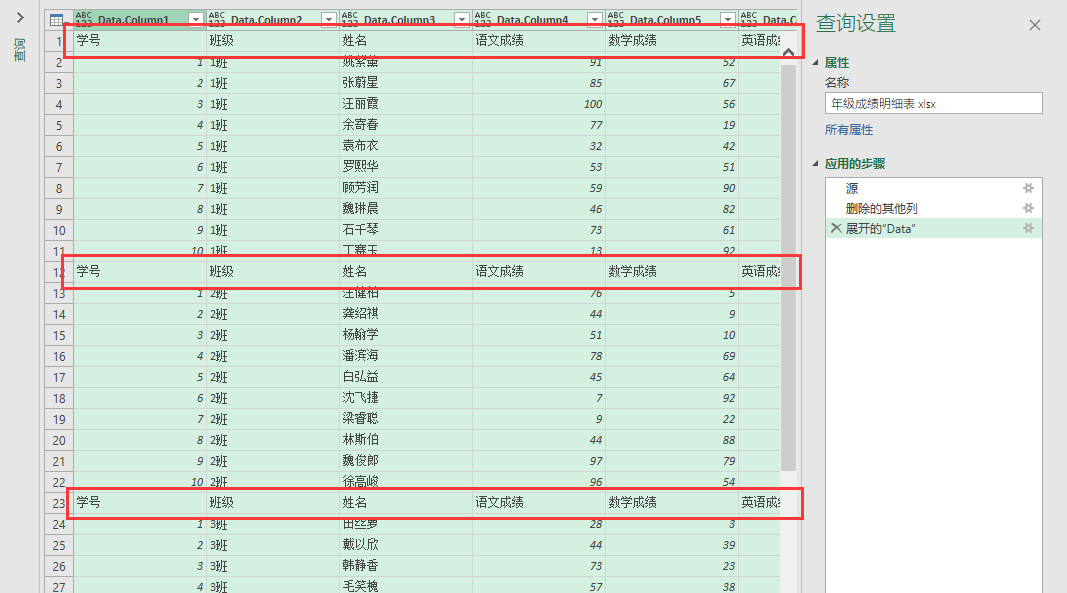The image size is (1067, 593).
Task: Collapse the 应用的步骤 section
Action: (816, 164)
